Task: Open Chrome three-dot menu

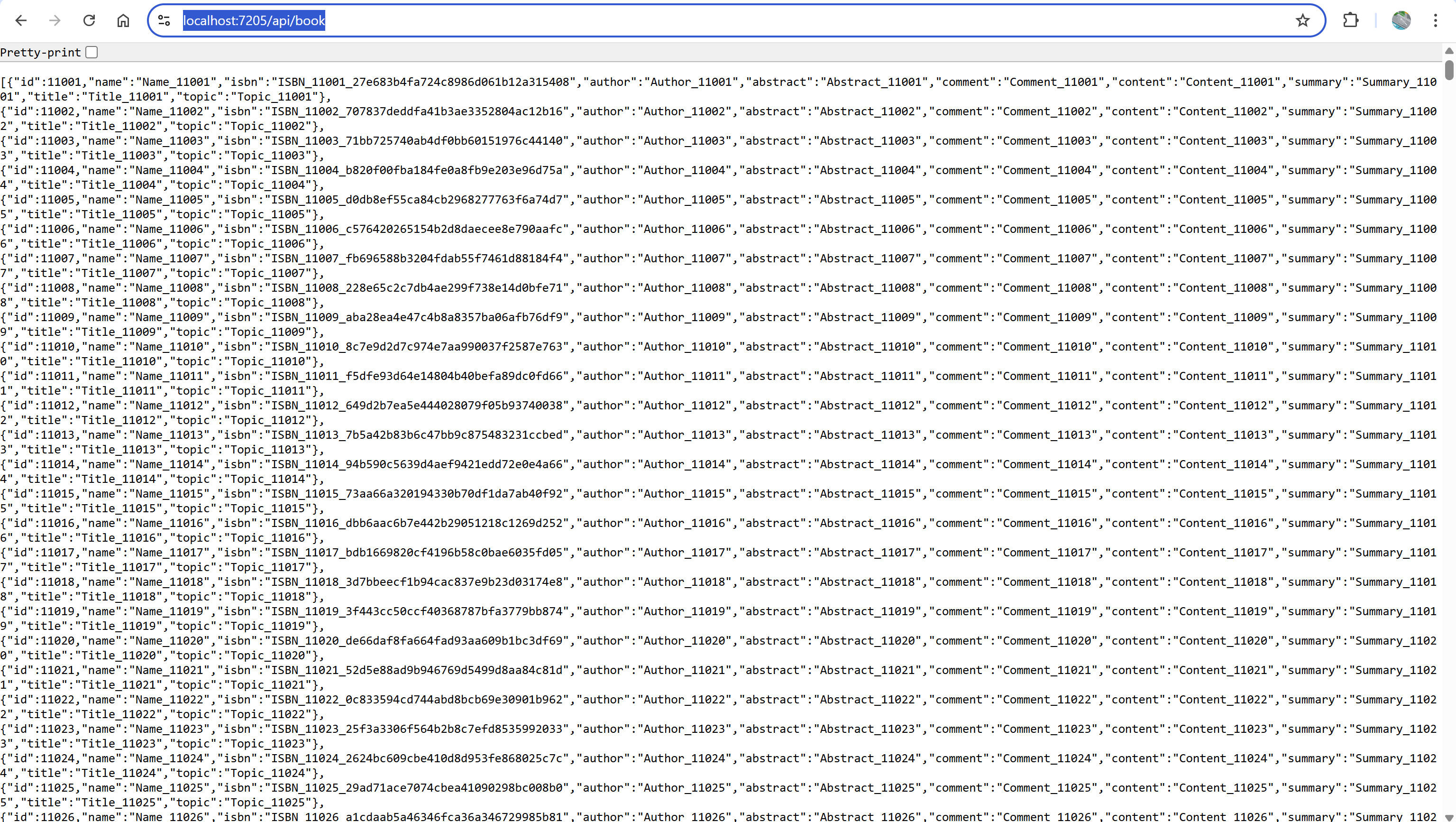Action: pos(1435,21)
